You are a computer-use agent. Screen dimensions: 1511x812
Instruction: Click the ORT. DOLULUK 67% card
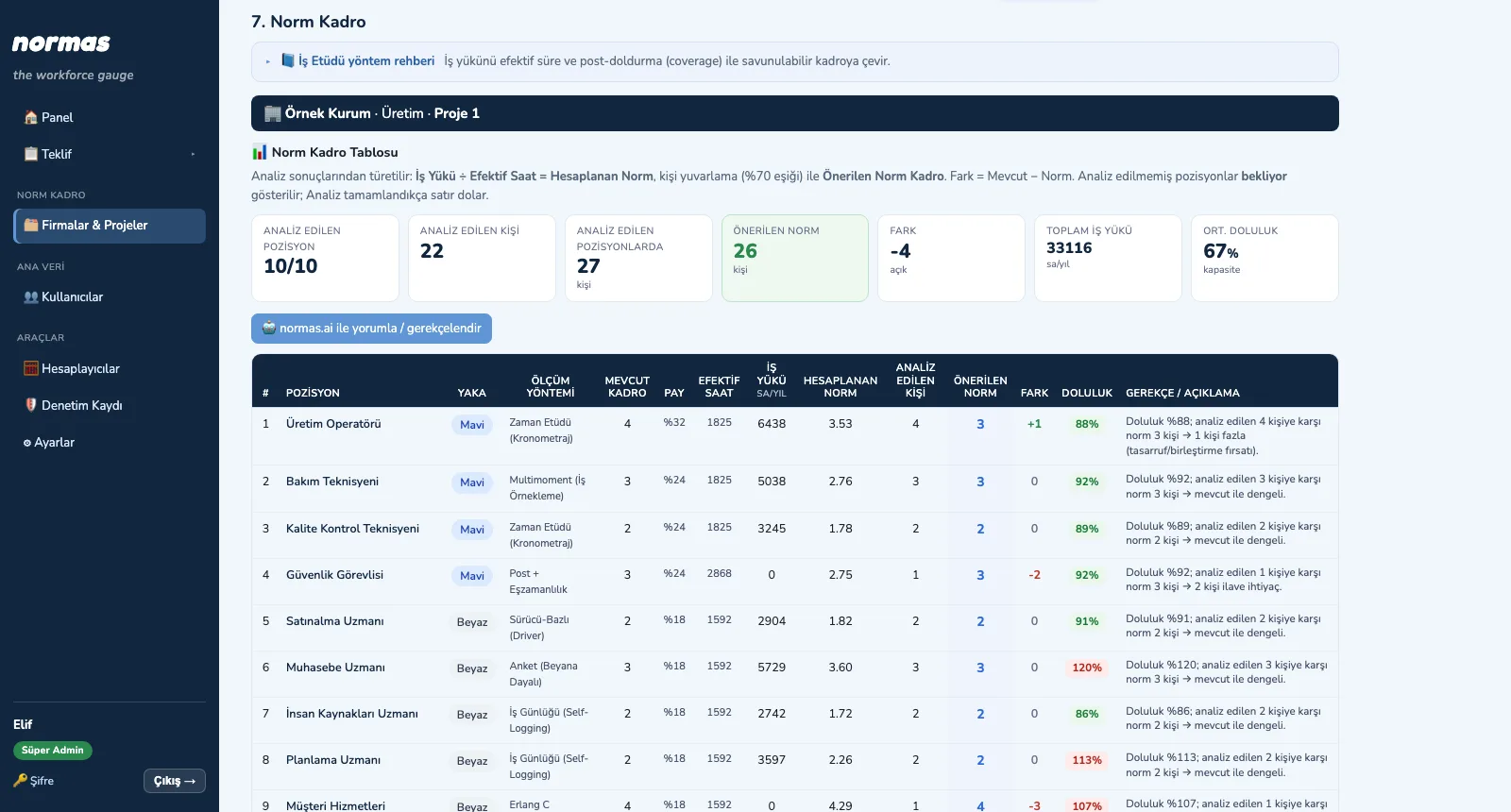pyautogui.click(x=1265, y=258)
